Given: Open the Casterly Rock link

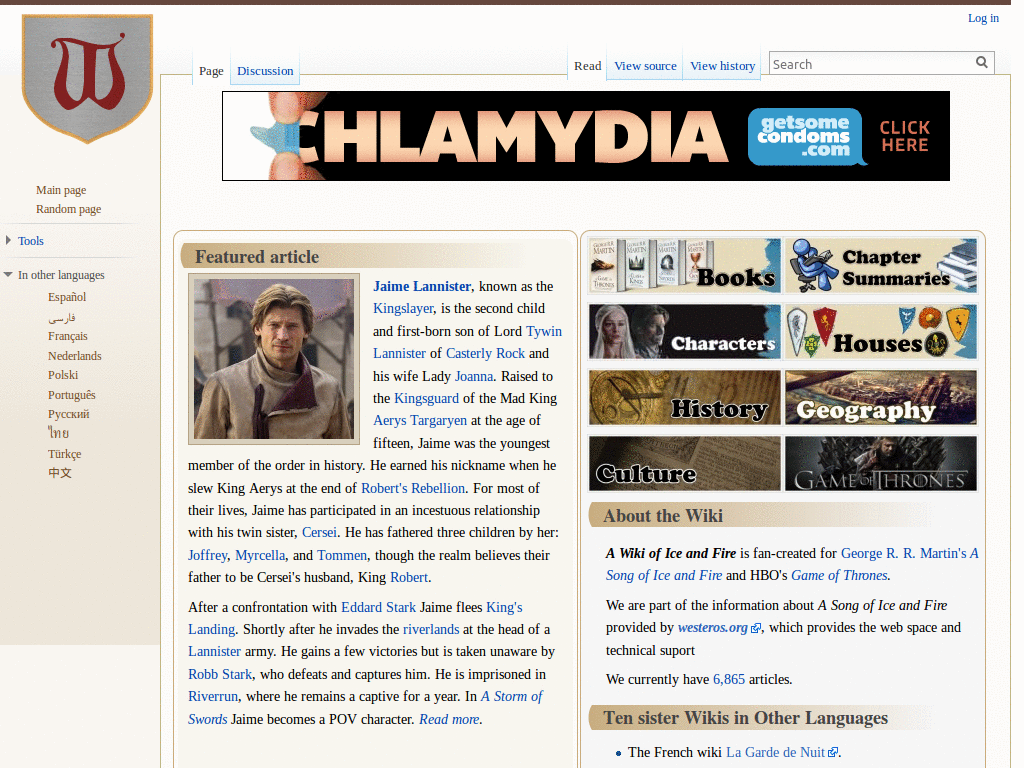Looking at the screenshot, I should click(485, 353).
